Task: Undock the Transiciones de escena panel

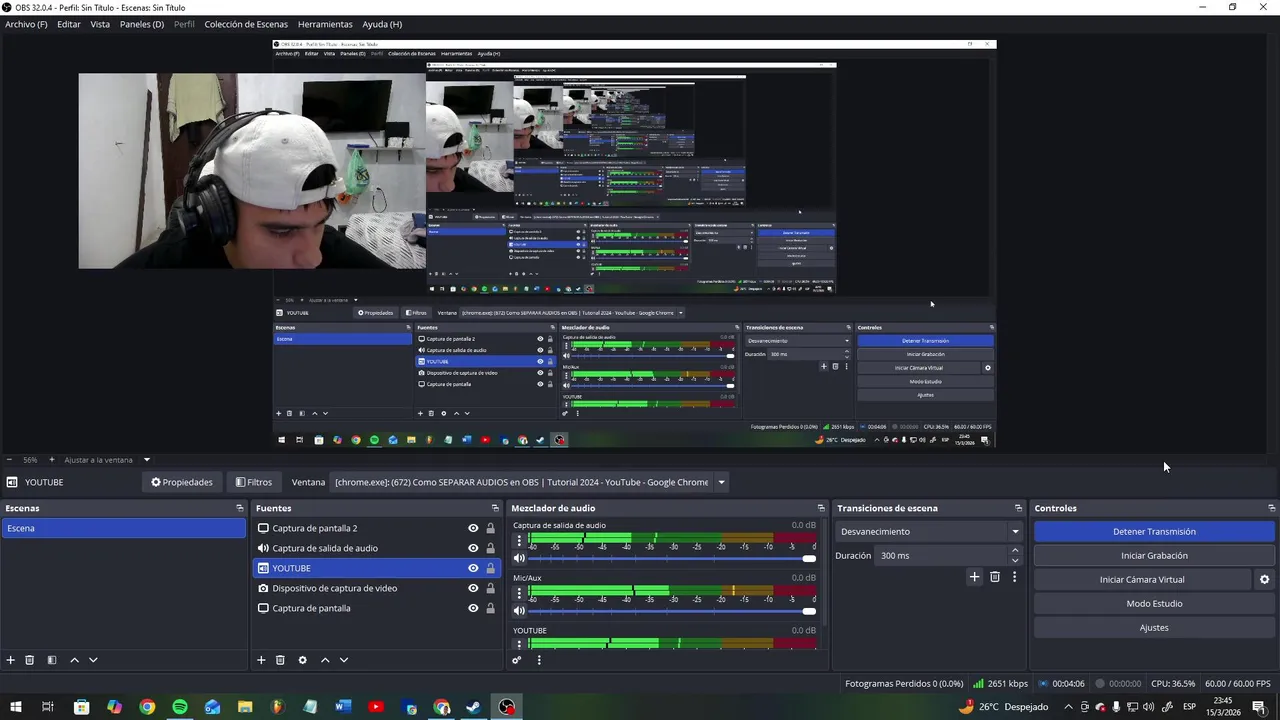Action: click(1019, 508)
